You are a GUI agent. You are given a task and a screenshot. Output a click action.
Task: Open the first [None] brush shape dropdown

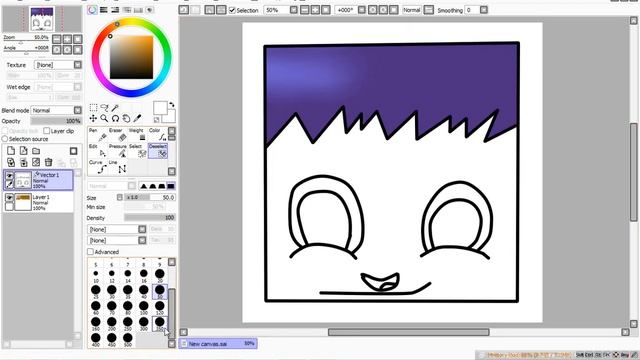pos(142,229)
